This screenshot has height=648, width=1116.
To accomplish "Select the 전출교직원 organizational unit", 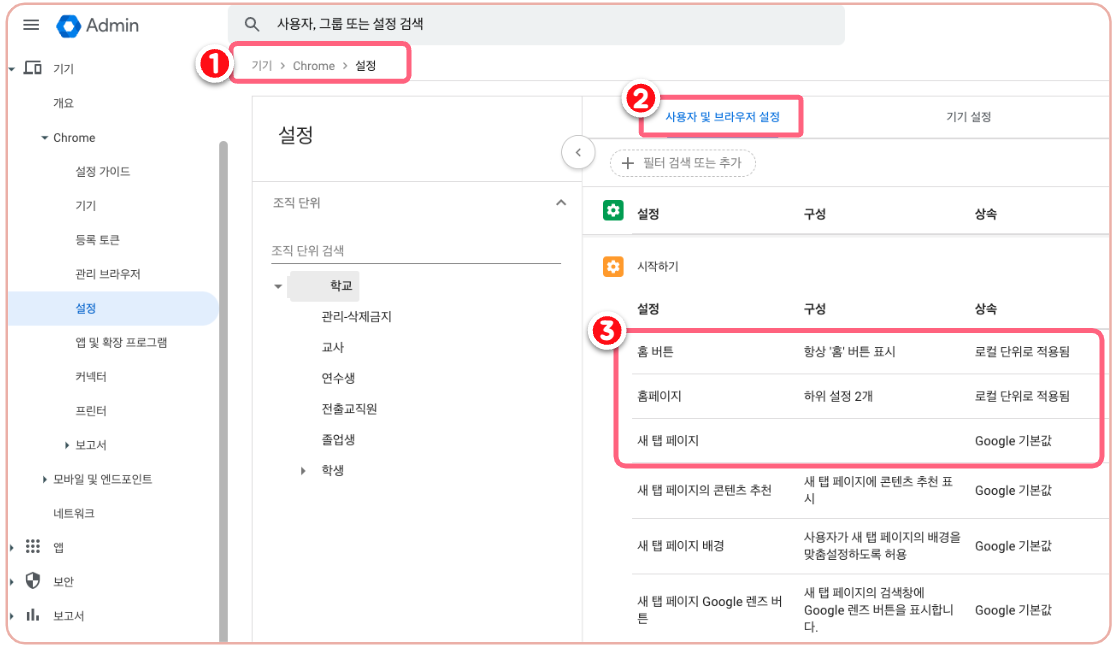I will [x=349, y=409].
